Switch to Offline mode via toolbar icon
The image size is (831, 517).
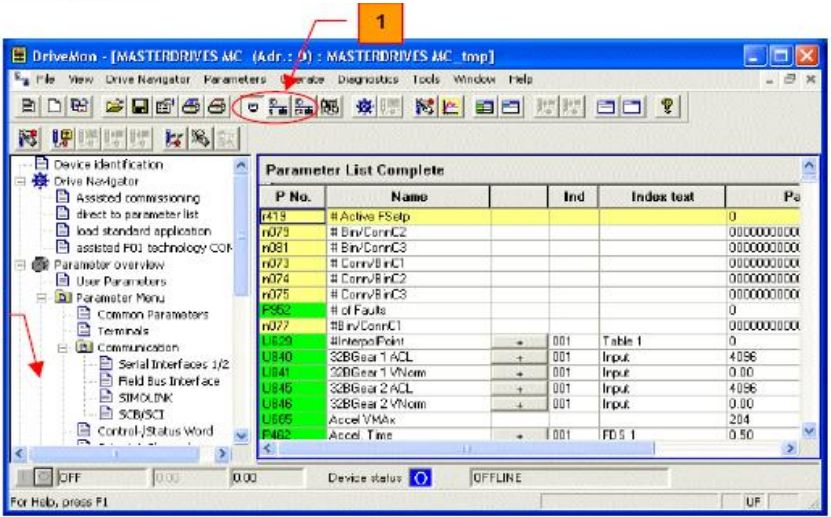click(x=253, y=107)
